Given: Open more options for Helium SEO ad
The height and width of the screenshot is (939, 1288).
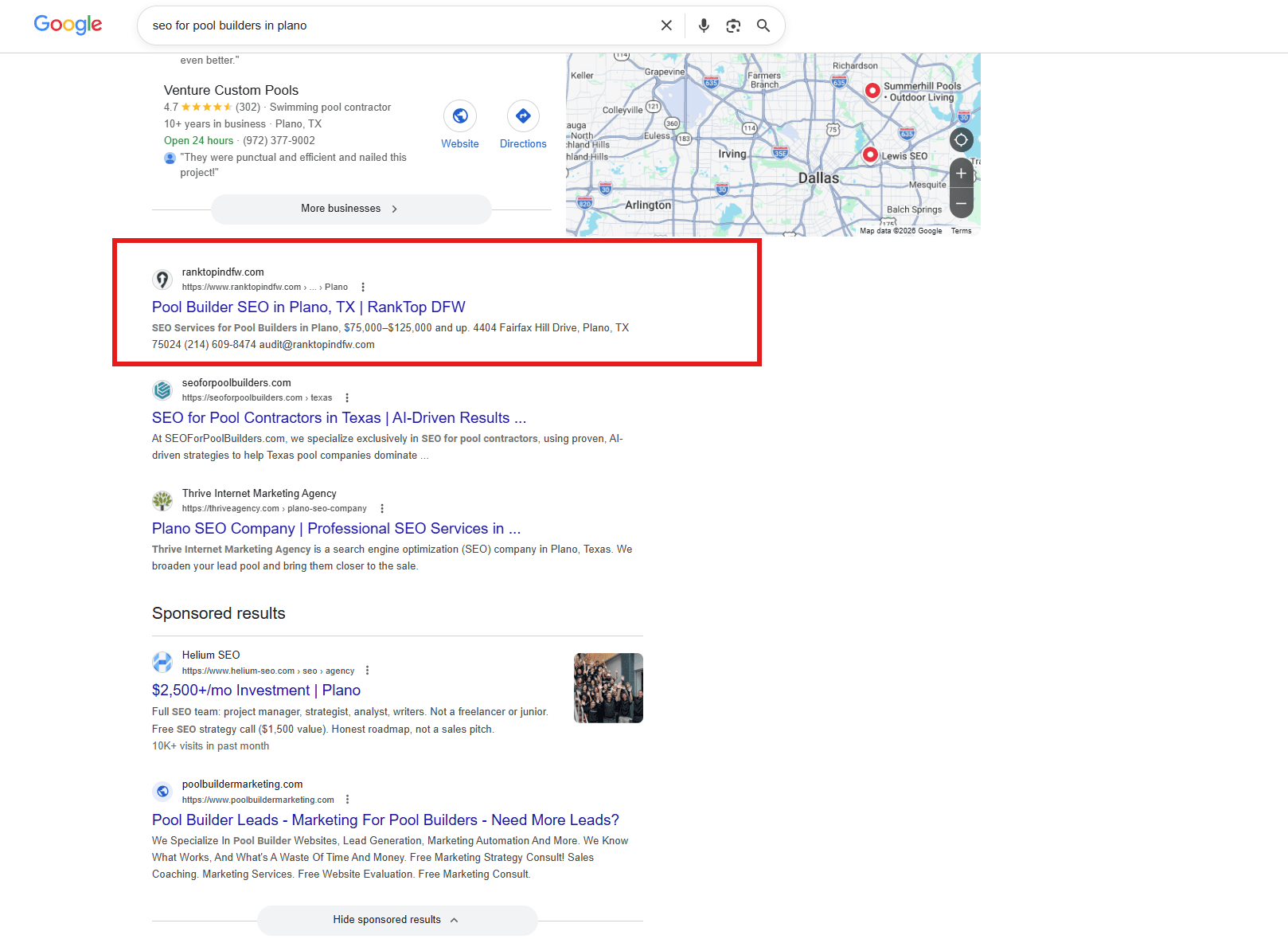Looking at the screenshot, I should (x=367, y=671).
